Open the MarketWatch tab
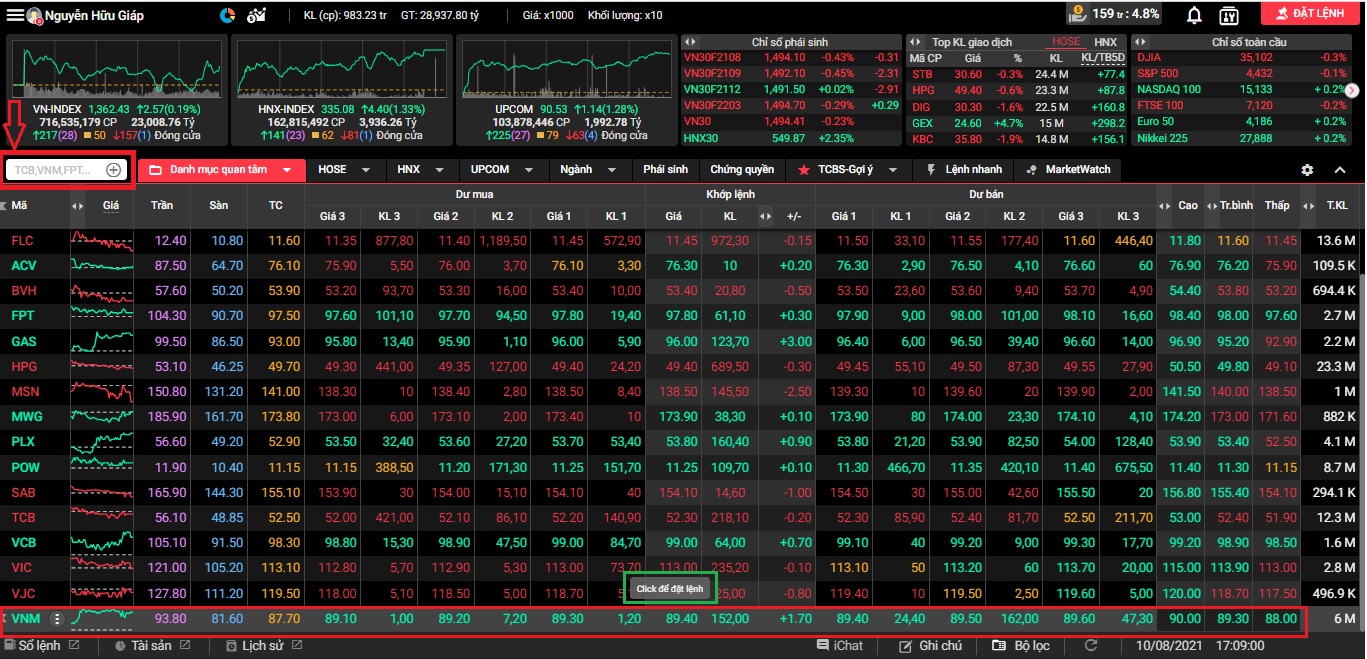 1068,170
